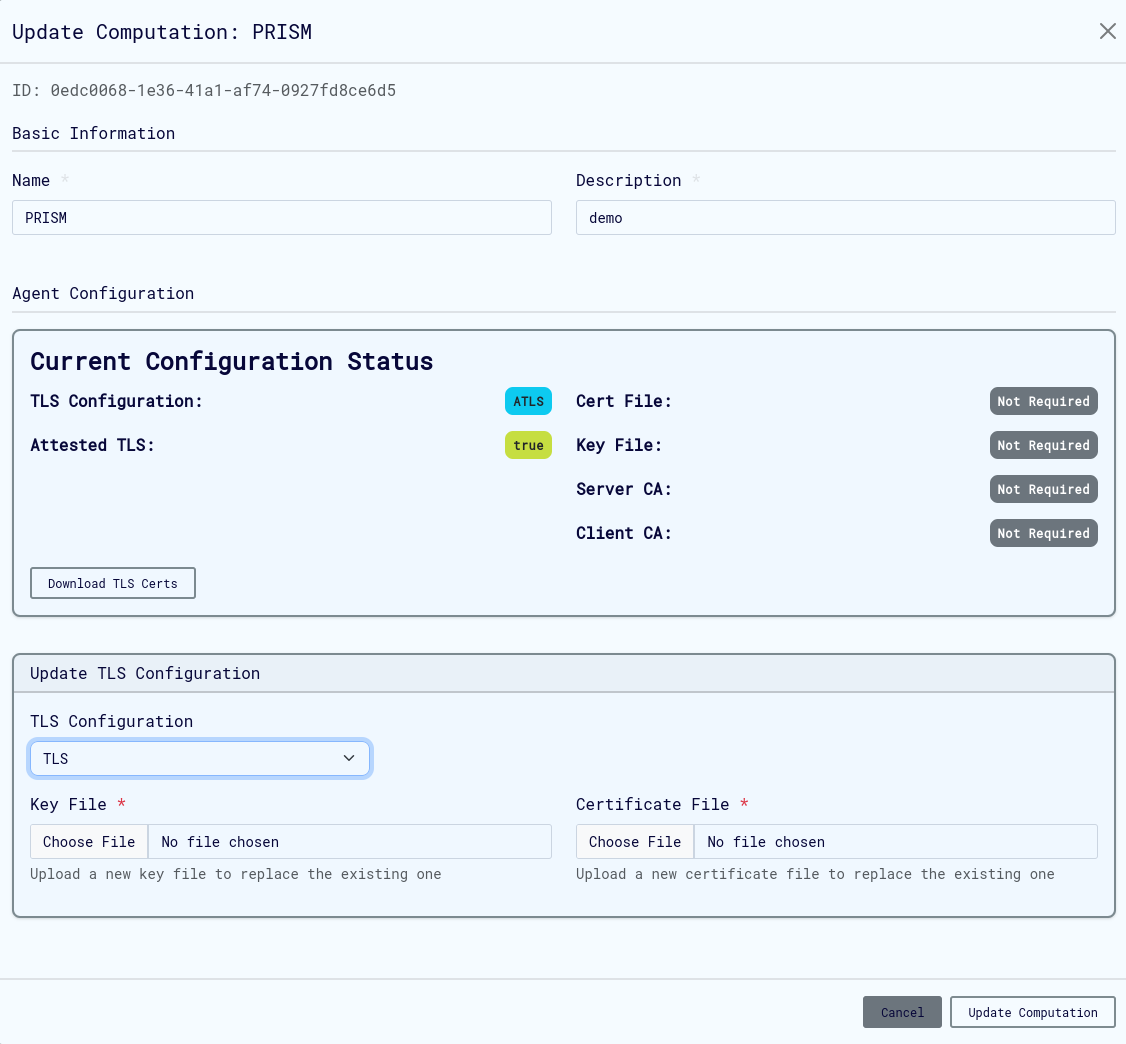Click the Basic Information section title

(x=93, y=134)
